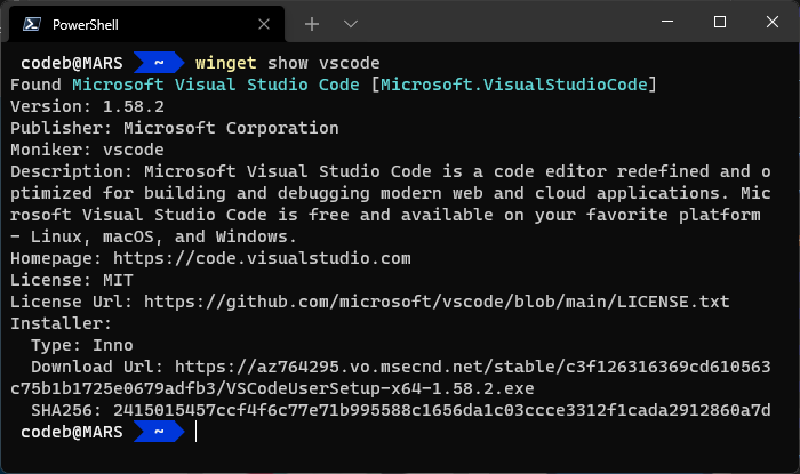This screenshot has width=800, height=474.
Task: Click the PowerShell icon in the tab
Action: point(32,24)
